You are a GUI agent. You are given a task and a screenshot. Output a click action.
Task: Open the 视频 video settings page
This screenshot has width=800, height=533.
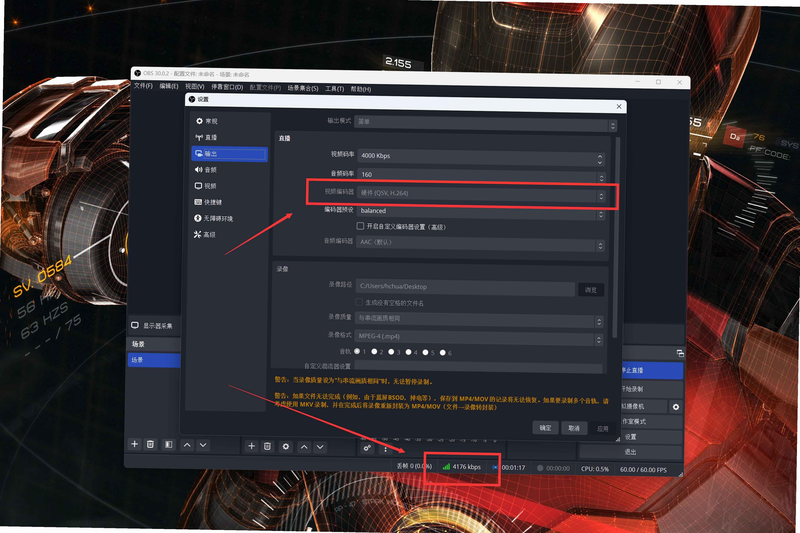(x=206, y=186)
